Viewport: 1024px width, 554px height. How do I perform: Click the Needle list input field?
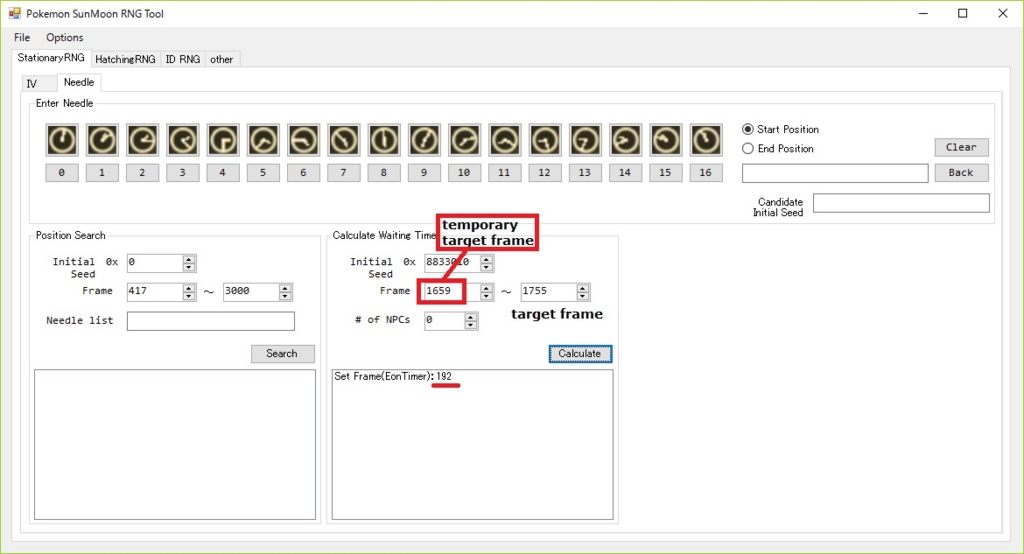[x=211, y=321]
